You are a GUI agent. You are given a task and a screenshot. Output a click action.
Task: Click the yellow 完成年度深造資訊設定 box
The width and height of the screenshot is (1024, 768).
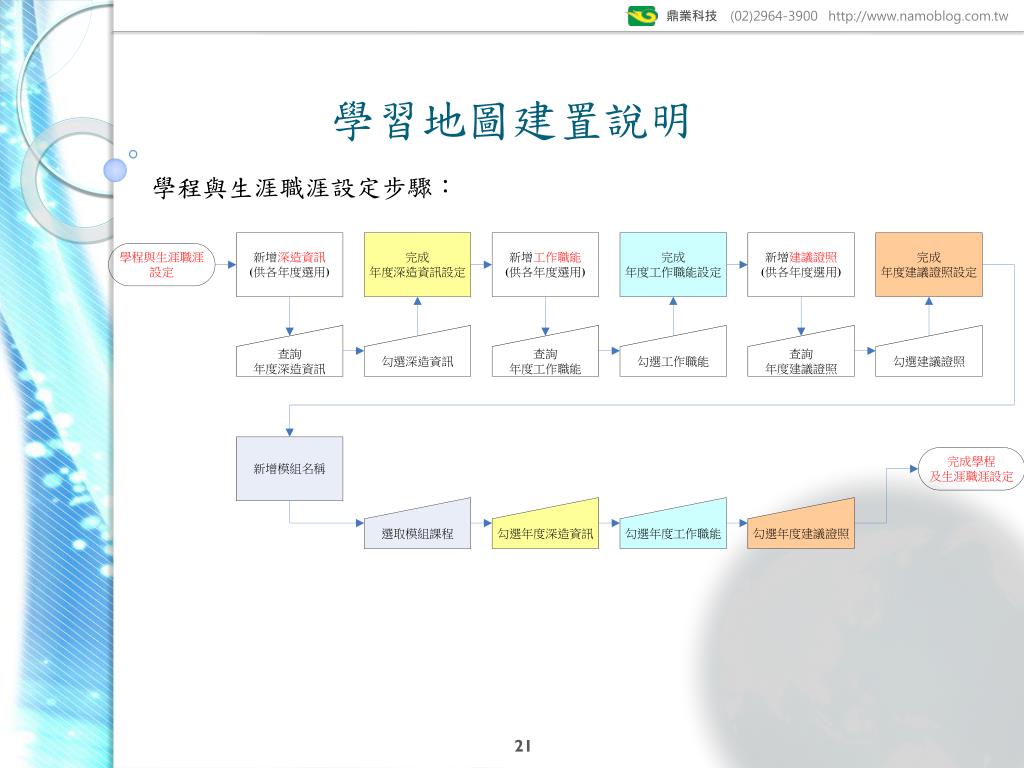(x=417, y=264)
